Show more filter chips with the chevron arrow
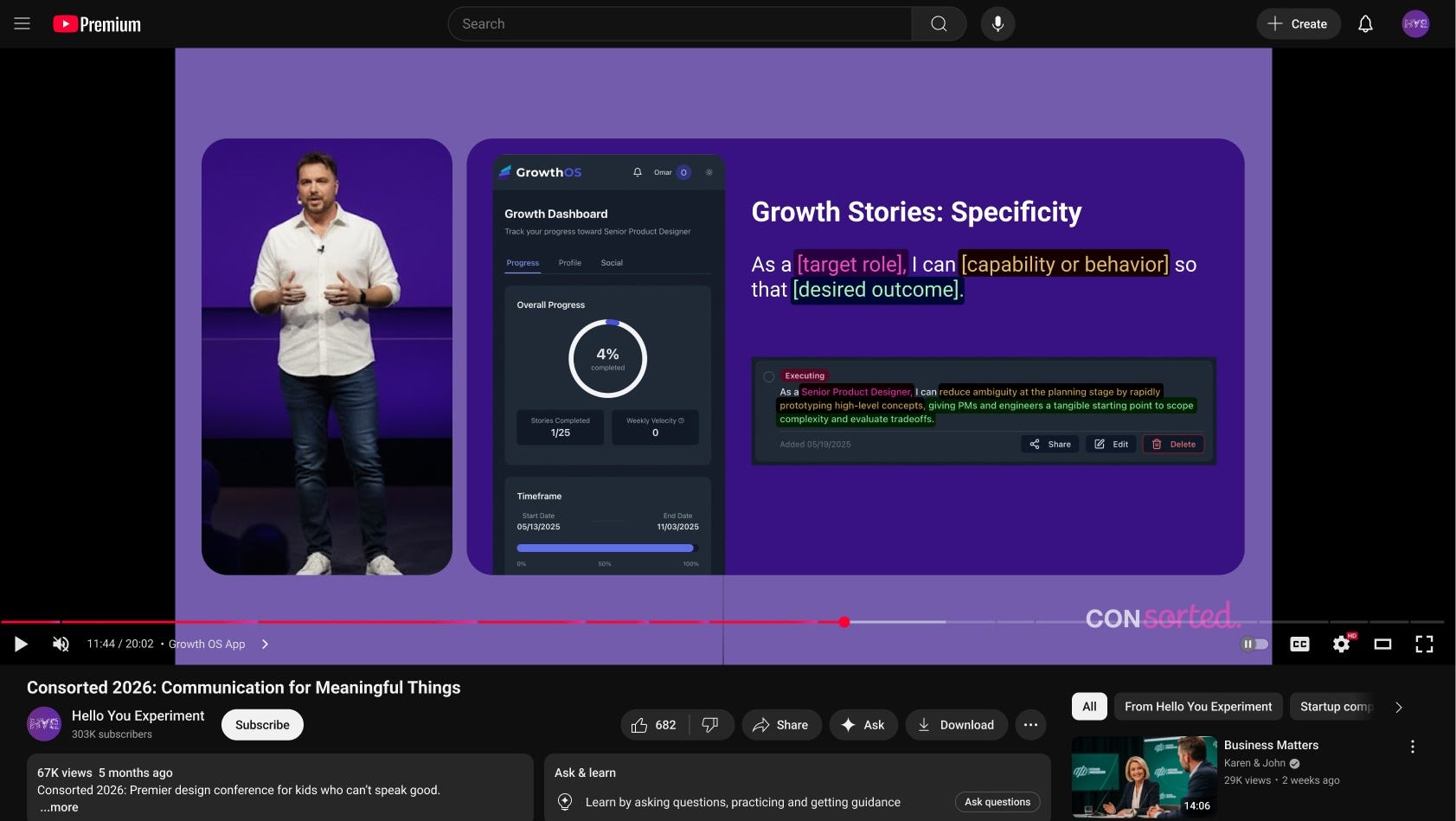This screenshot has width=1456, height=821. tap(1399, 707)
